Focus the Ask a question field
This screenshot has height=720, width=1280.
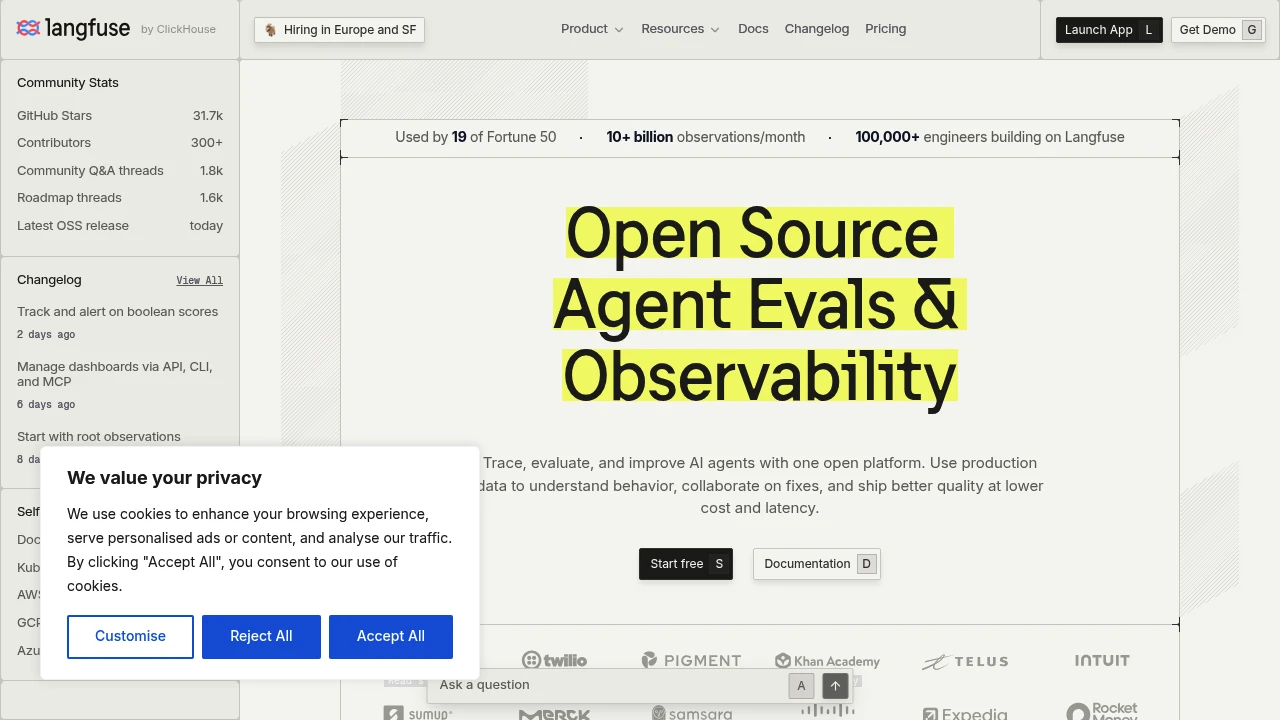[610, 686]
